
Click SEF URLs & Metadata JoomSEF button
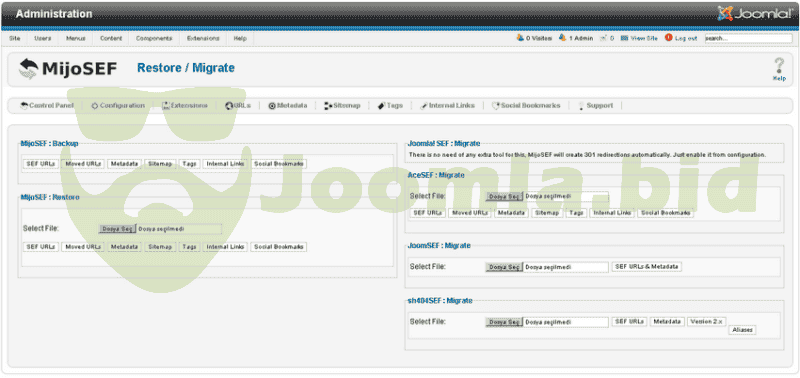pyautogui.click(x=646, y=267)
